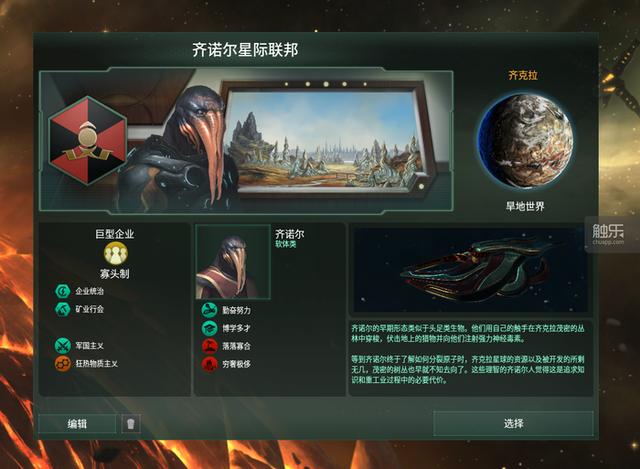640x469 pixels.
Task: Click the 穷奢极侈 negative trait icon
Action: click(x=209, y=364)
